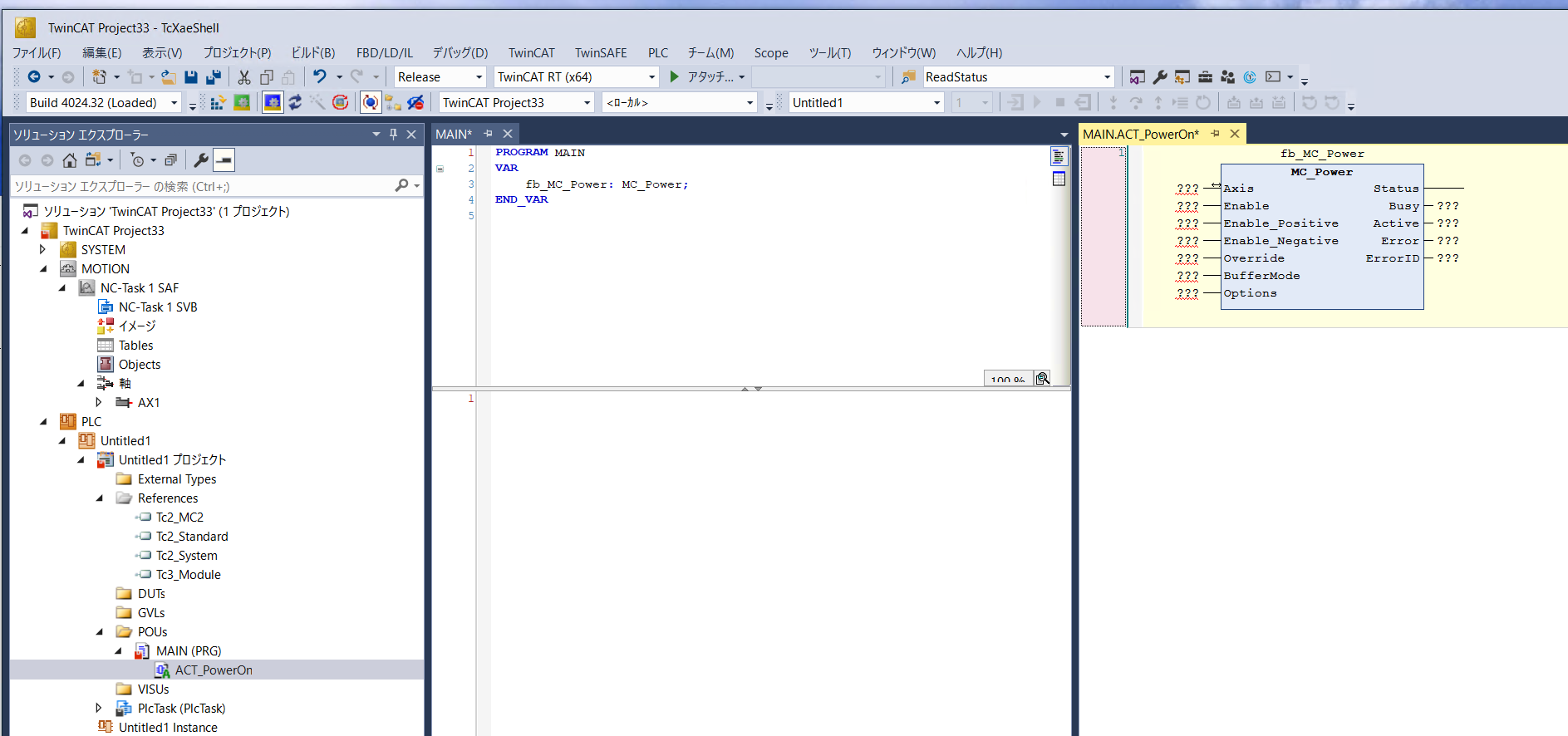Open the TwinCAT RT (x64) platform dropdown
This screenshot has height=736, width=1568.
[651, 77]
